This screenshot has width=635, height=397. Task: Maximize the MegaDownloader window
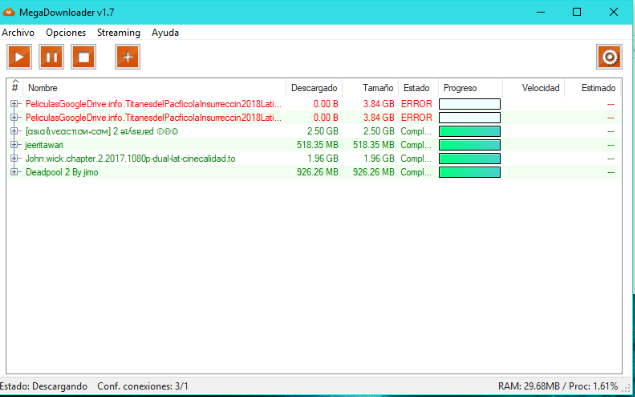577,12
